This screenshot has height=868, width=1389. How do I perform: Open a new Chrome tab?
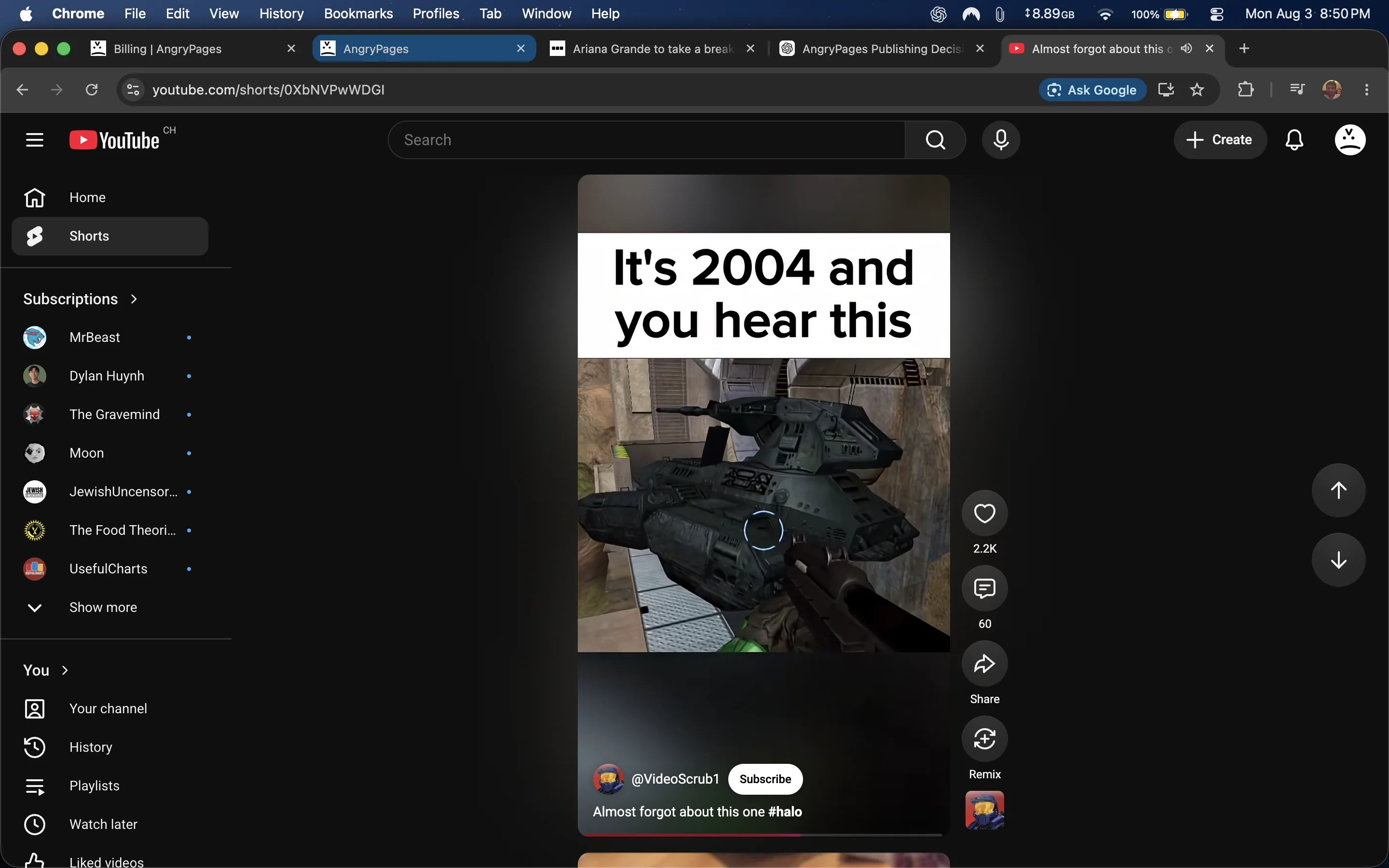click(1244, 48)
